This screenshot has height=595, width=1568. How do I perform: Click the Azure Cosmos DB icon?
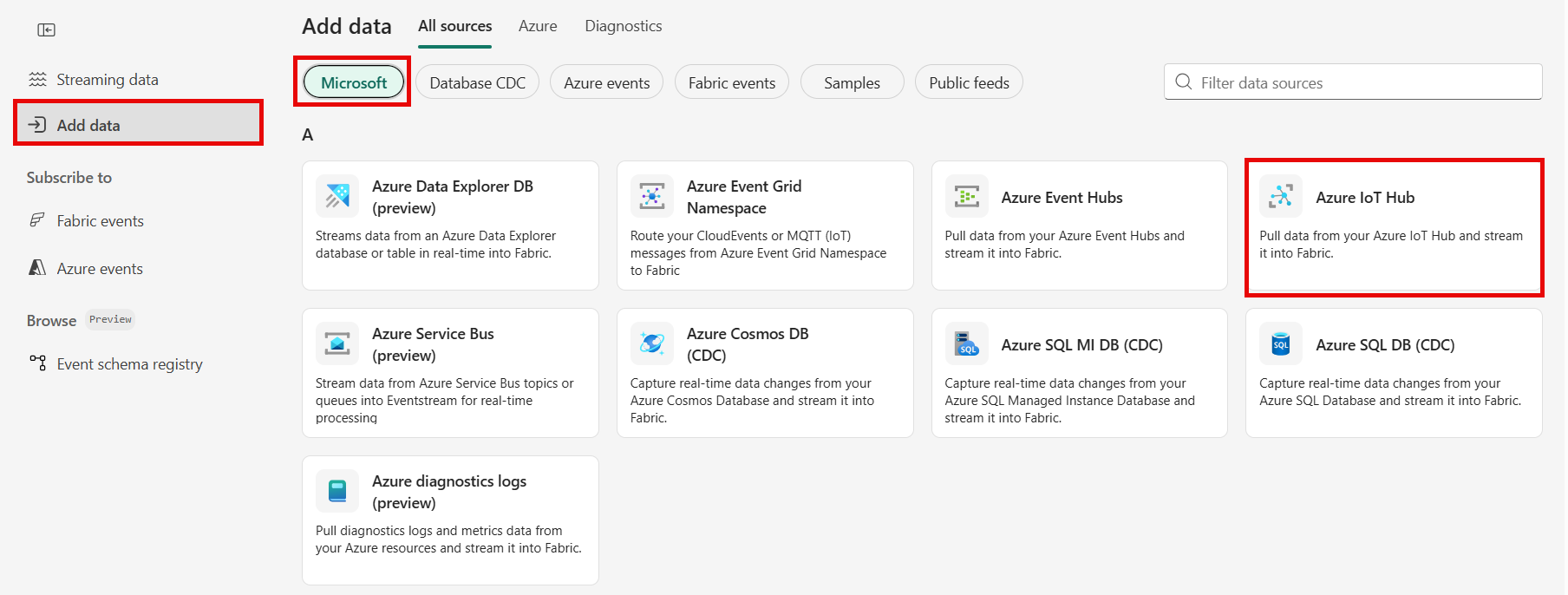[652, 343]
